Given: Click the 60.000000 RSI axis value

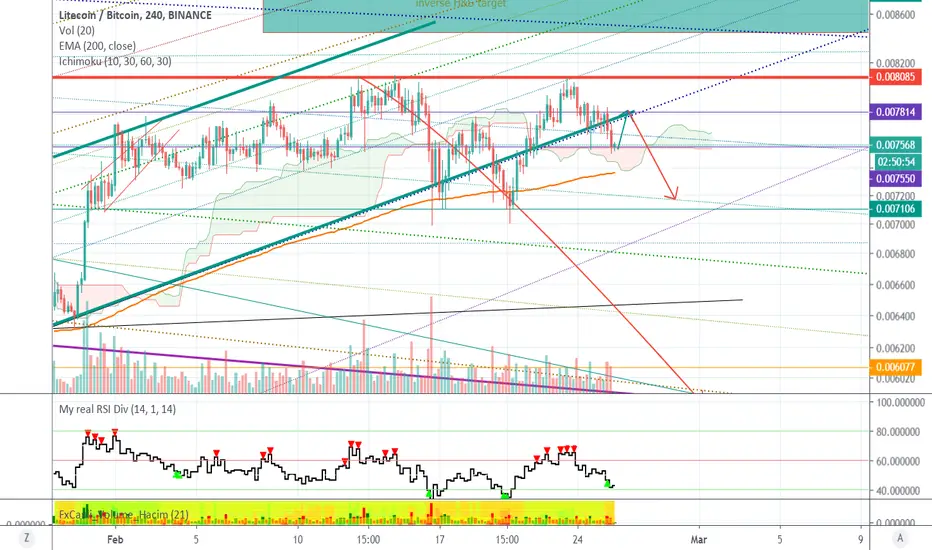Looking at the screenshot, I should (x=900, y=461).
